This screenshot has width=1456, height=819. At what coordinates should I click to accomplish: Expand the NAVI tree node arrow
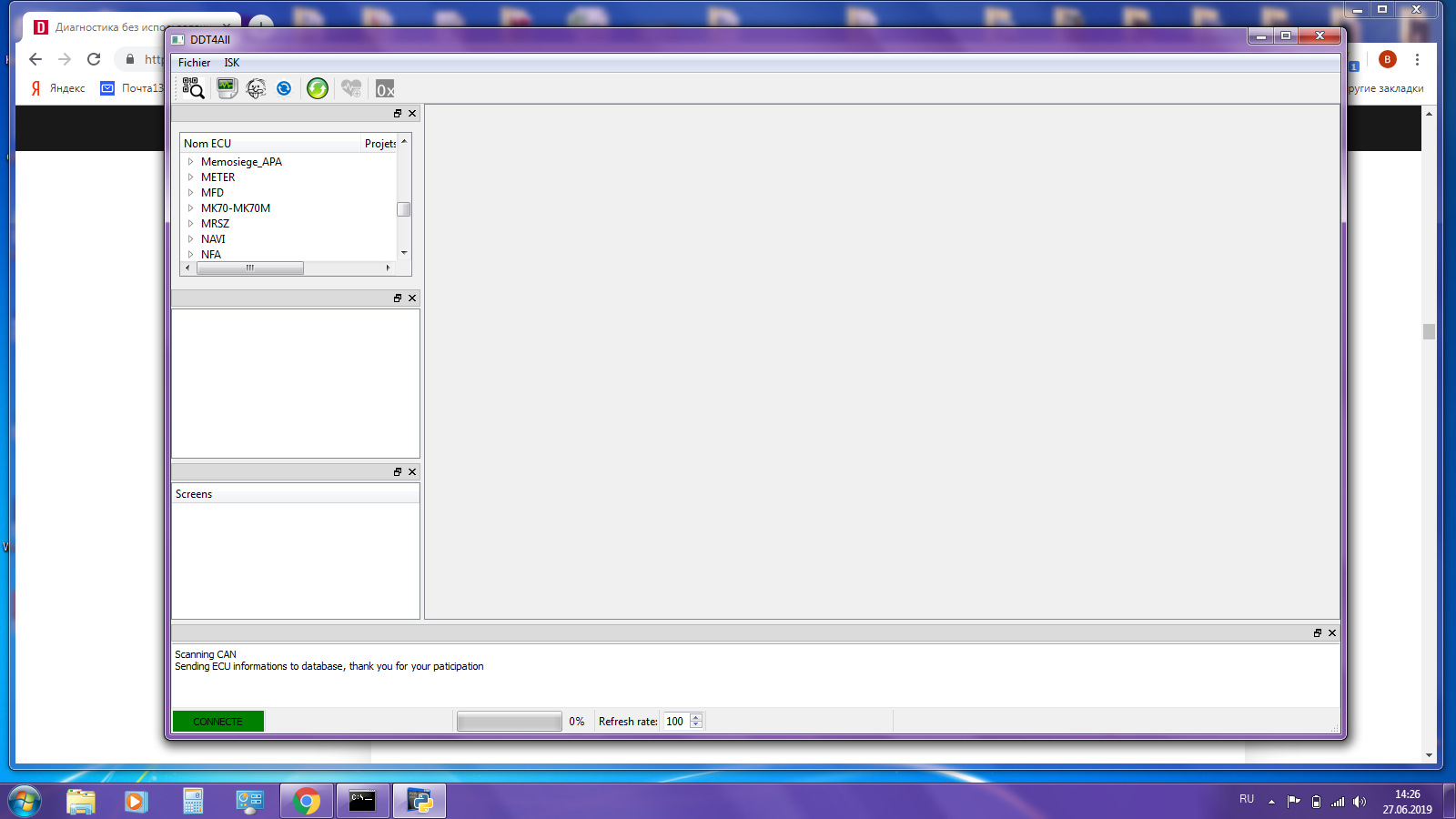(x=191, y=239)
